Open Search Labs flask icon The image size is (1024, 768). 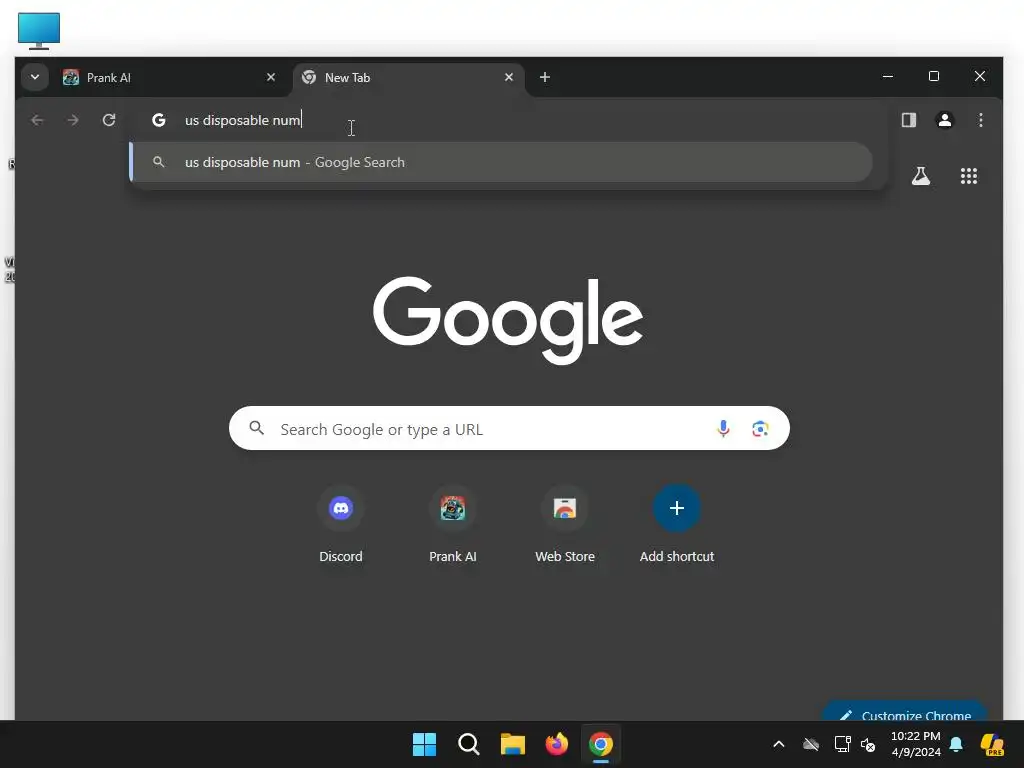click(x=921, y=176)
